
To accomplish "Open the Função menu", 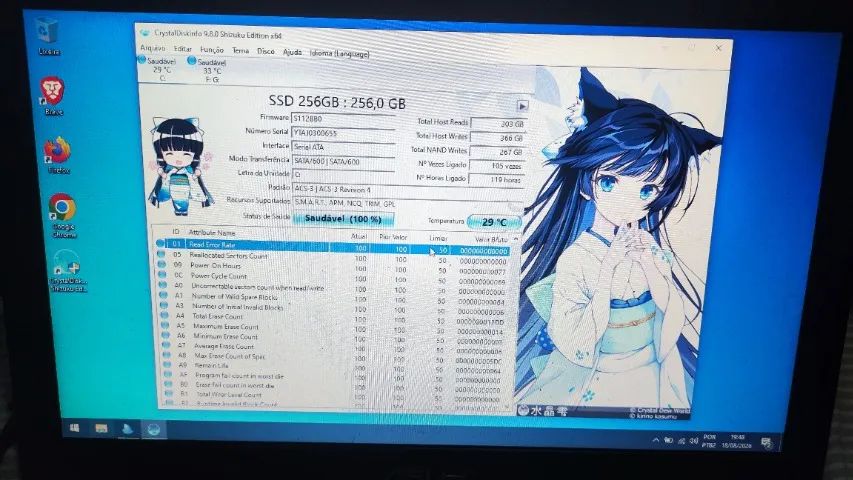I will [212, 50].
